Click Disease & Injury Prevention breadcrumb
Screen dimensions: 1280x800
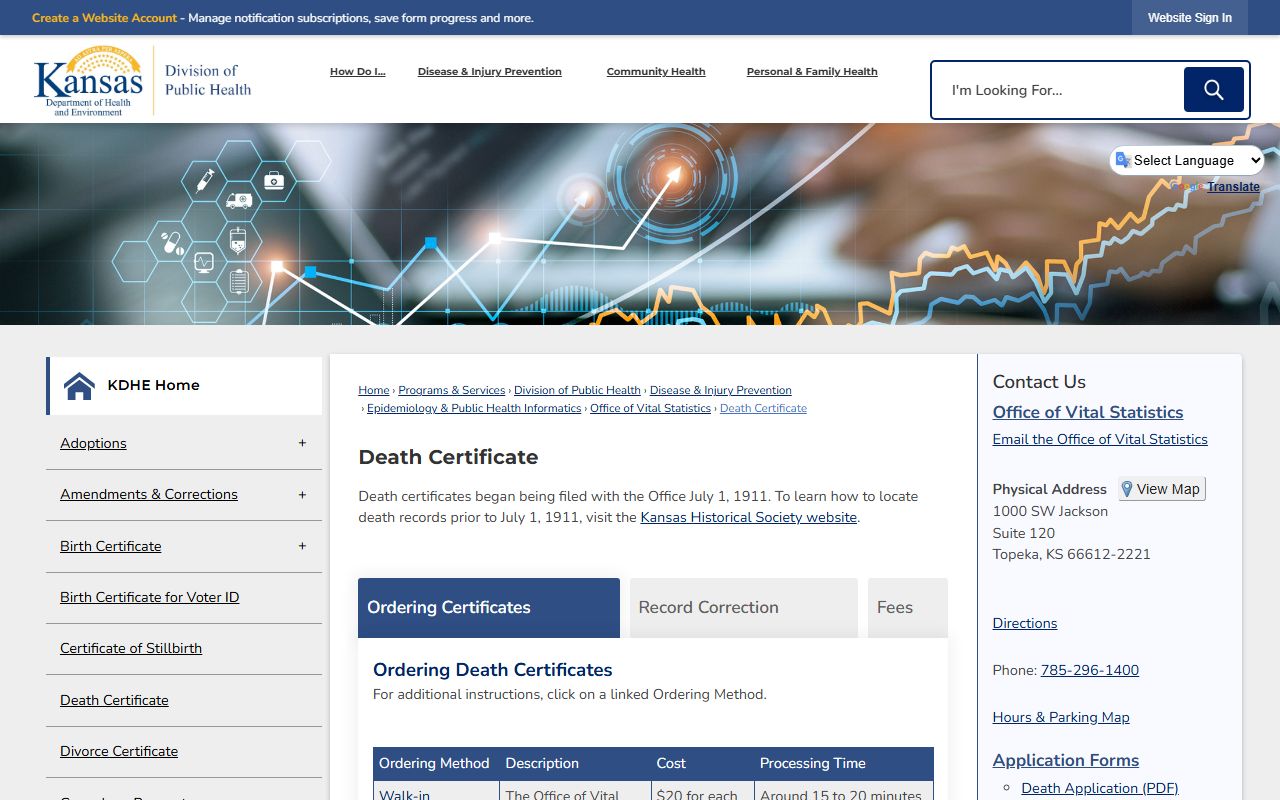[721, 390]
